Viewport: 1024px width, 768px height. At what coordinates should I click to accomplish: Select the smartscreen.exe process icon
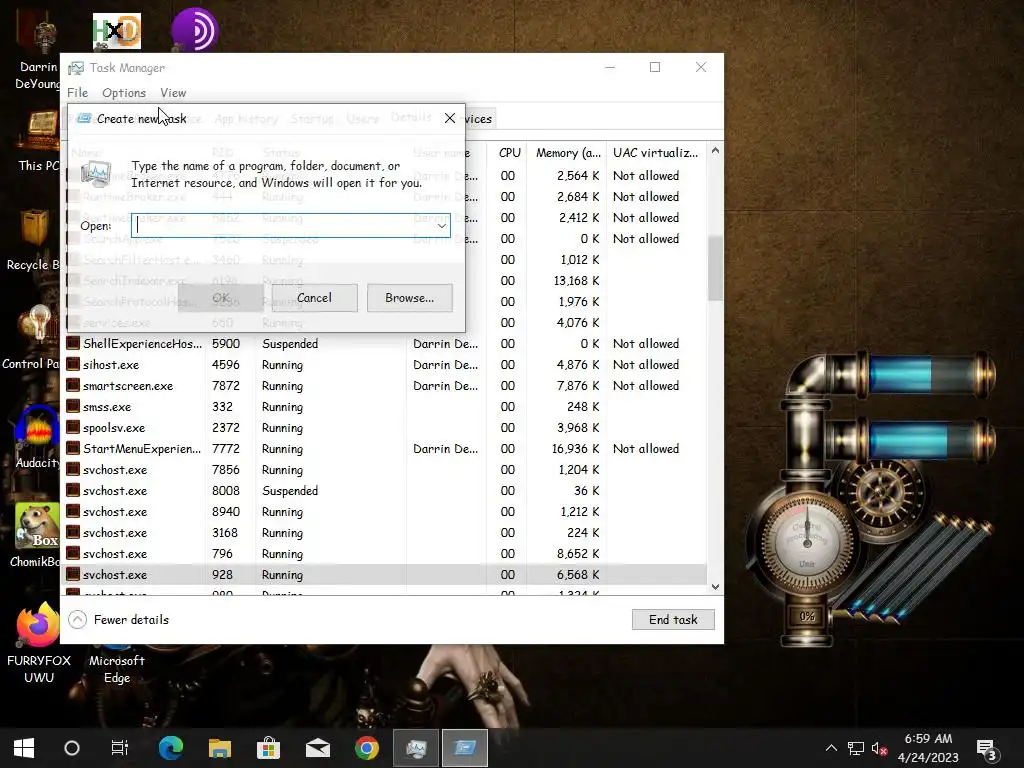click(x=73, y=385)
